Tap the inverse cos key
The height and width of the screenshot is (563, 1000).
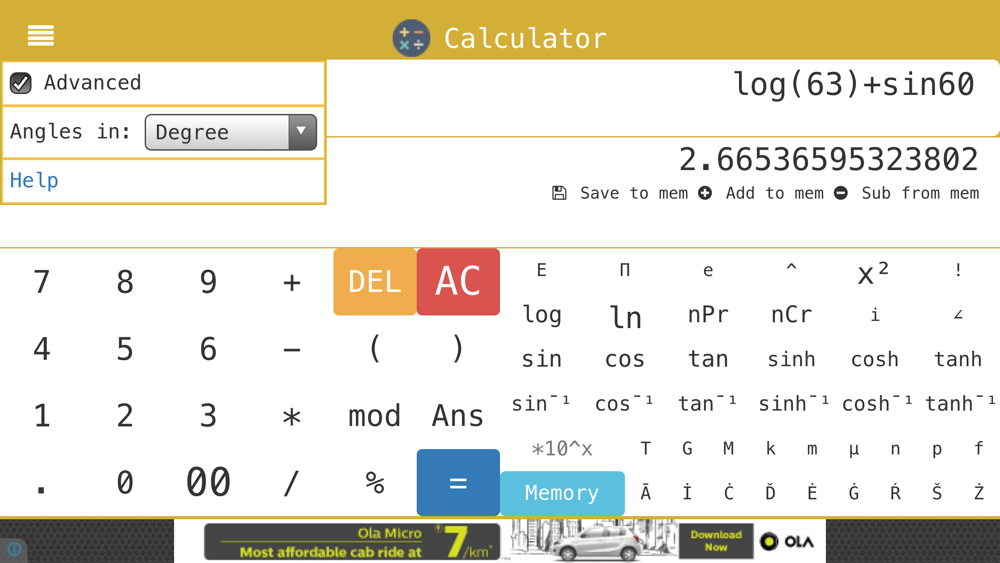[625, 404]
